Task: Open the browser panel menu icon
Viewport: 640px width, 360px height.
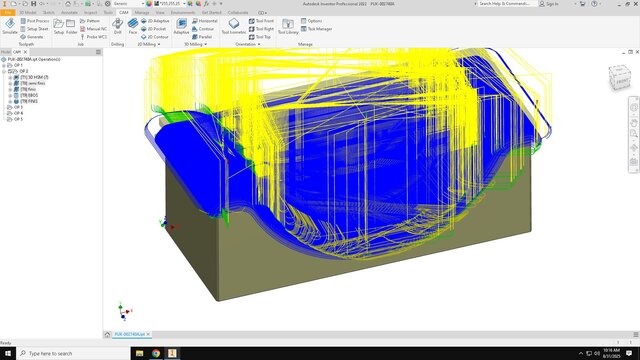Action: tap(98, 52)
